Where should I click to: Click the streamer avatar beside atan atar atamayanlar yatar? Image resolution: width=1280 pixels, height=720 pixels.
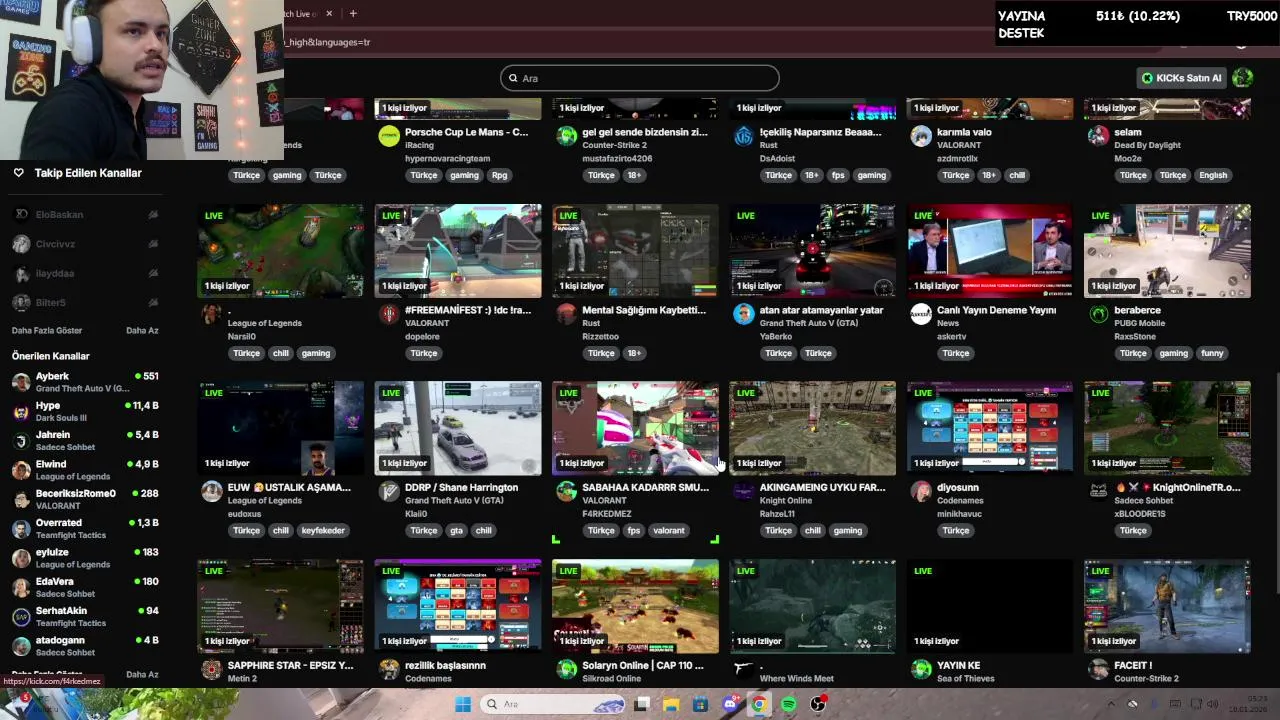[x=743, y=315]
